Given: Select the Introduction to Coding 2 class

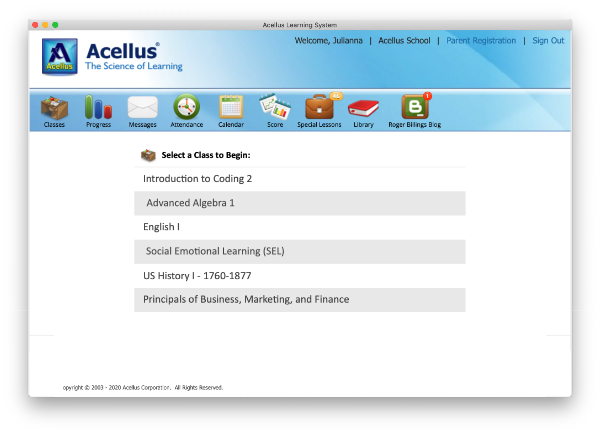Looking at the screenshot, I should tap(300, 179).
